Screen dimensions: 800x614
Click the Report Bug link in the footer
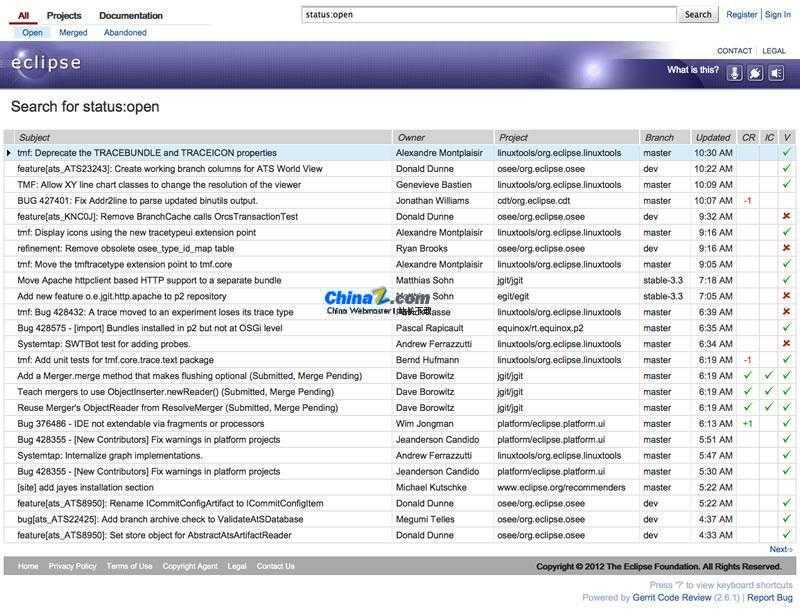[x=770, y=598]
